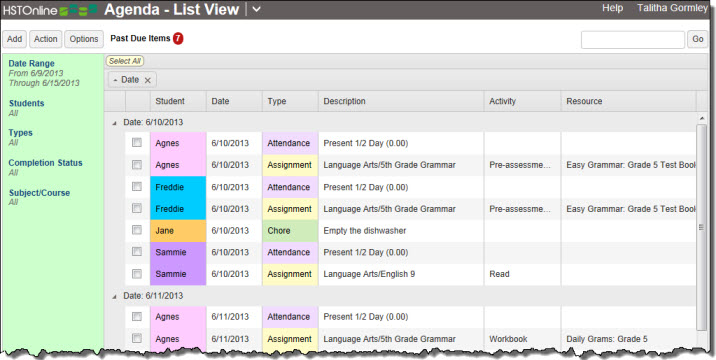Viewport: 716px width, 360px height.
Task: Sort by Date column header
Action: click(234, 101)
